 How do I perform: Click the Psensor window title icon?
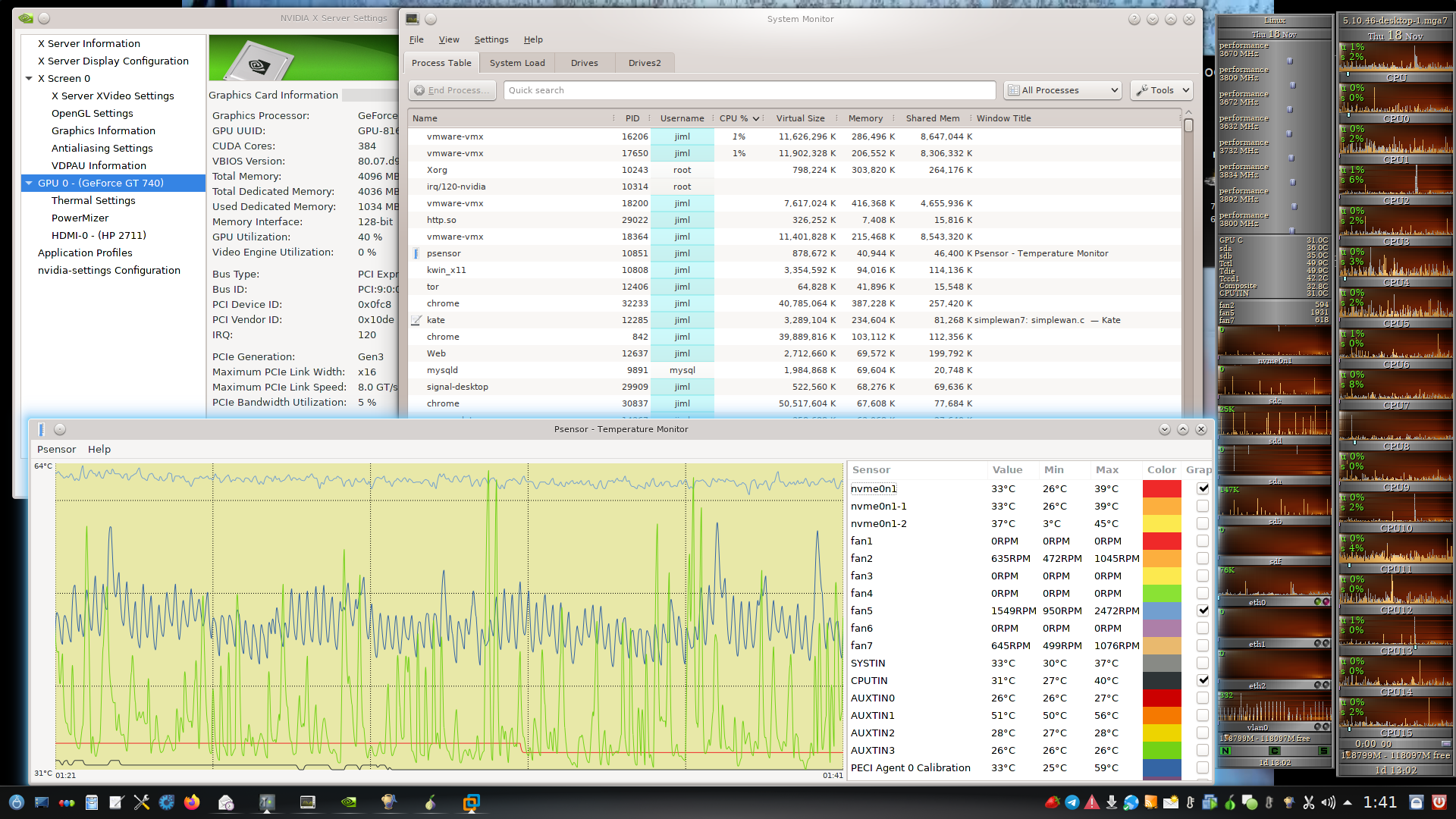[x=42, y=429]
